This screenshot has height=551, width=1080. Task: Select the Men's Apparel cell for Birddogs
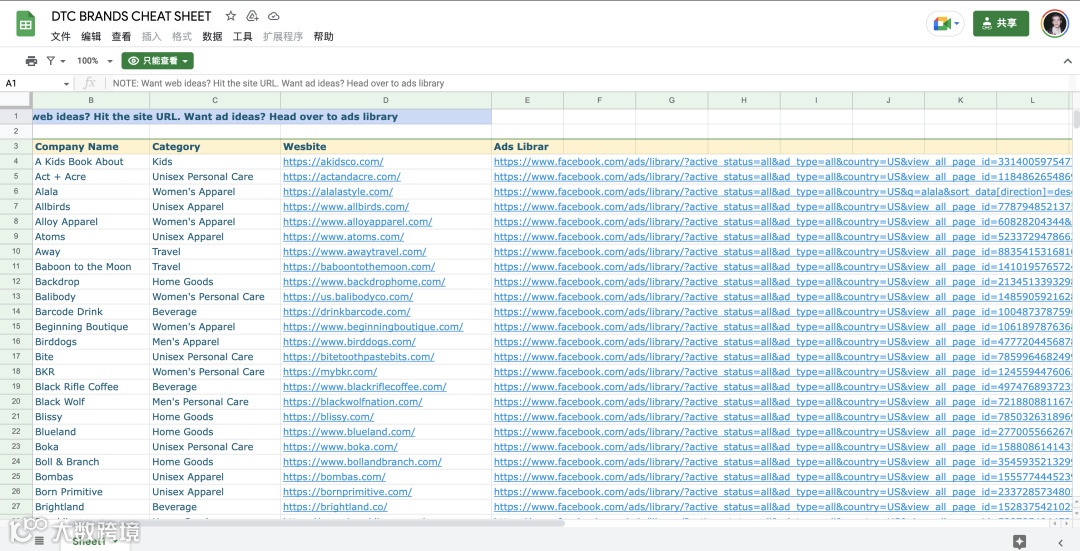pos(215,342)
